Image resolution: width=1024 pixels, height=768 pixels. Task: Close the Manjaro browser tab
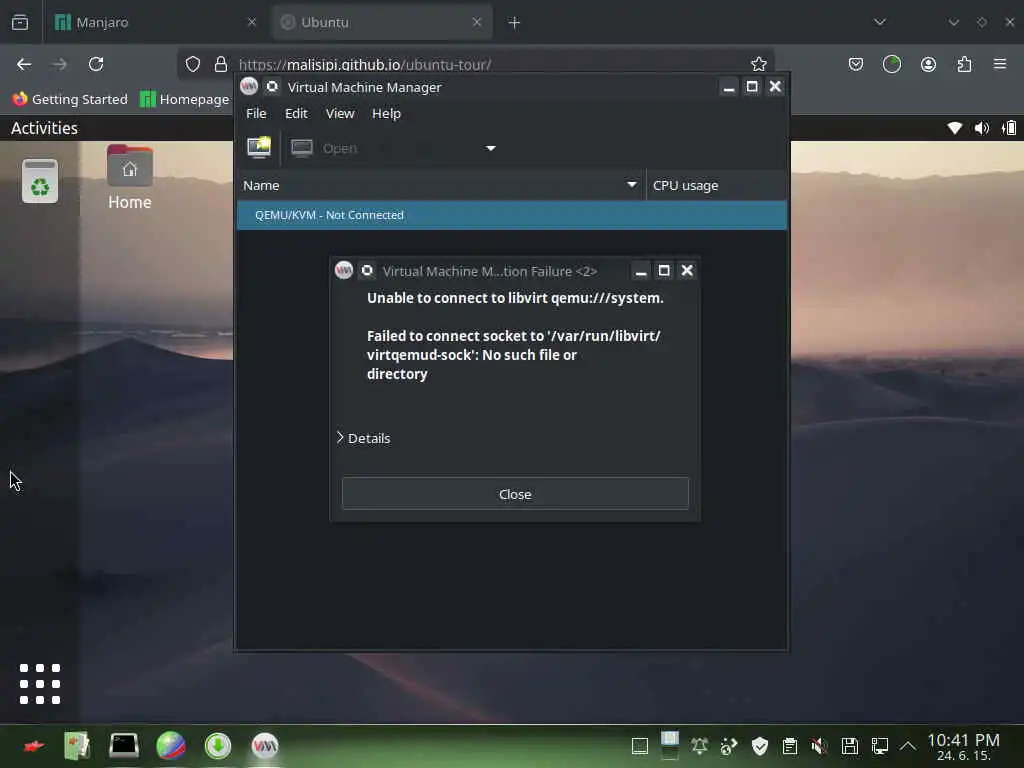252,22
